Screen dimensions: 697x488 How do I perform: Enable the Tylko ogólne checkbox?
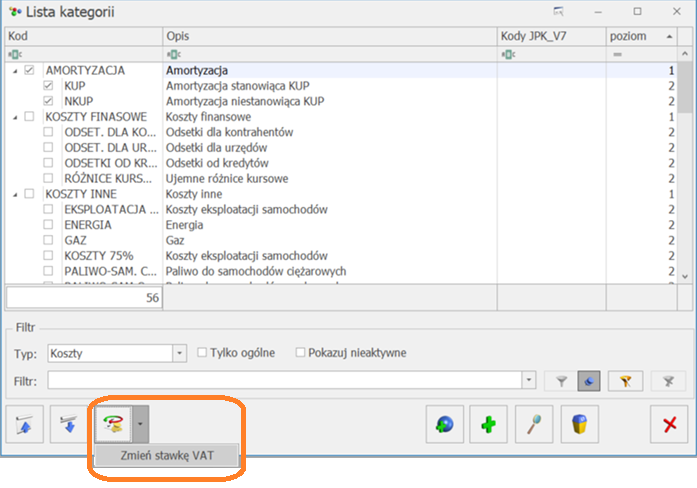(x=202, y=352)
